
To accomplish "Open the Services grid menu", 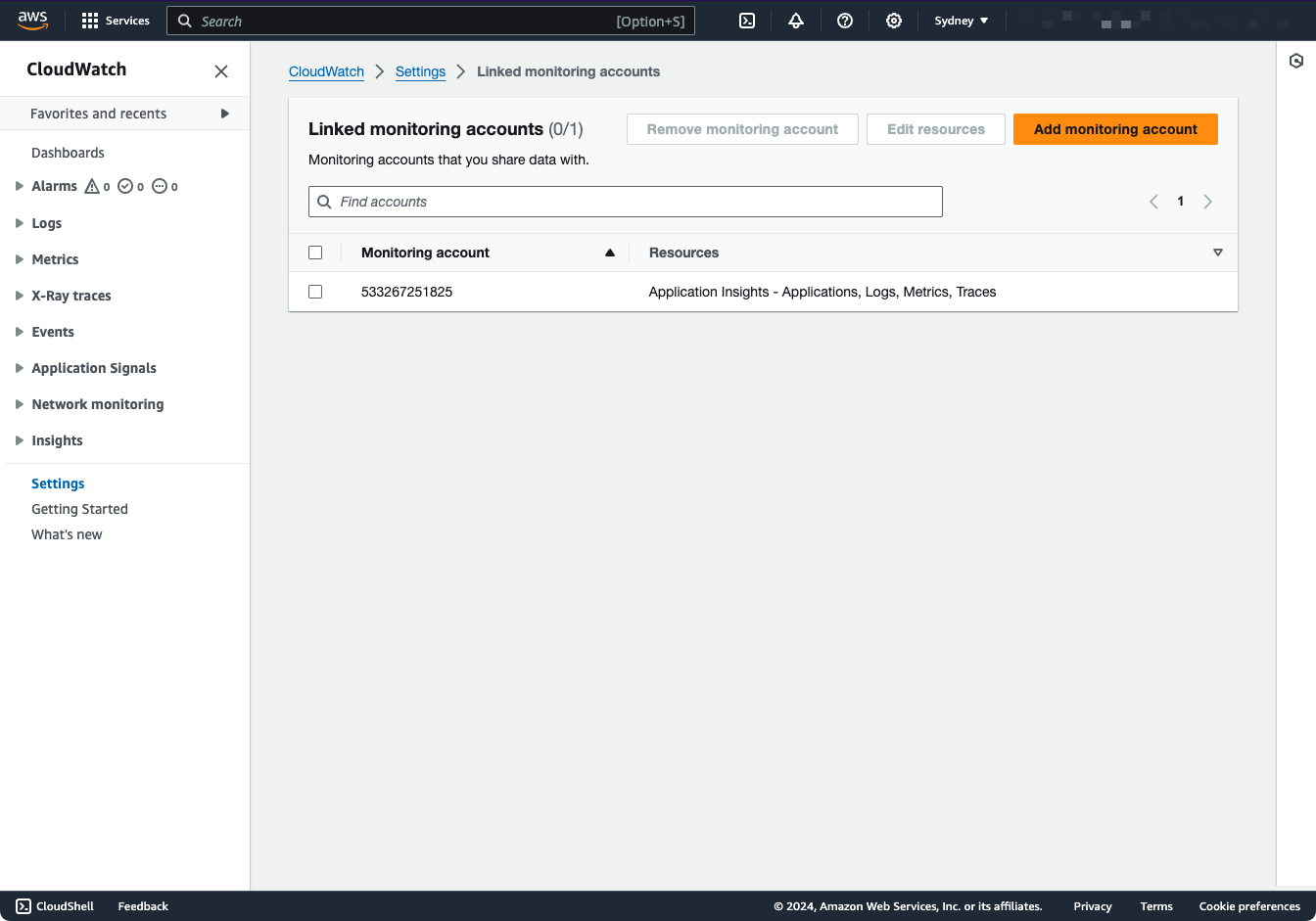I will (x=116, y=21).
